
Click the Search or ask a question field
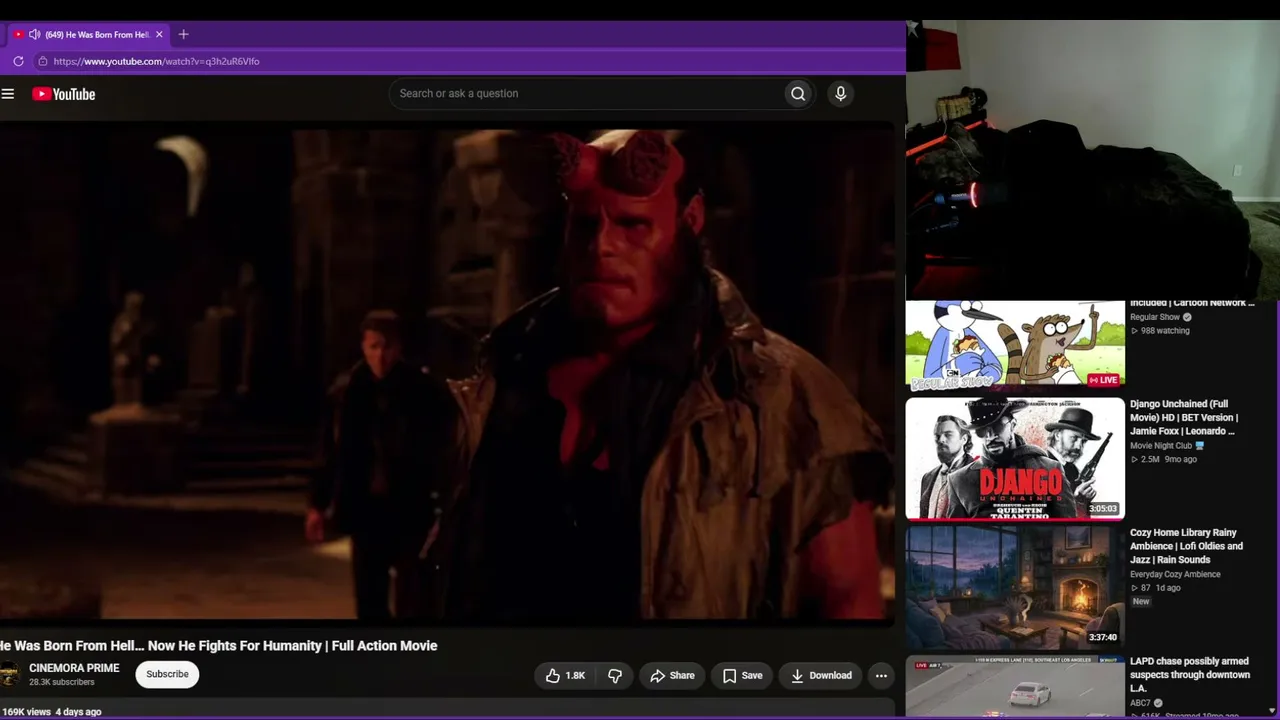coord(587,94)
